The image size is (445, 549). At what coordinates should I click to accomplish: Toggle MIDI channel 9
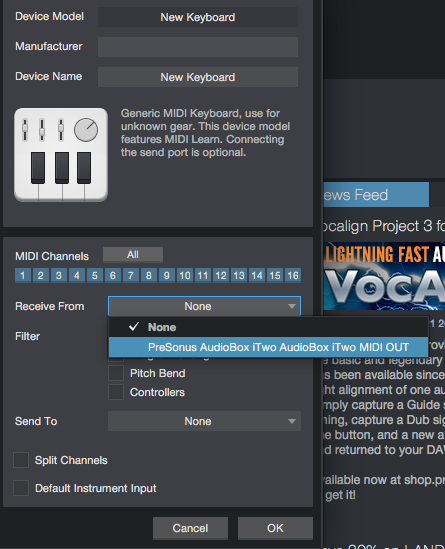tap(167, 276)
